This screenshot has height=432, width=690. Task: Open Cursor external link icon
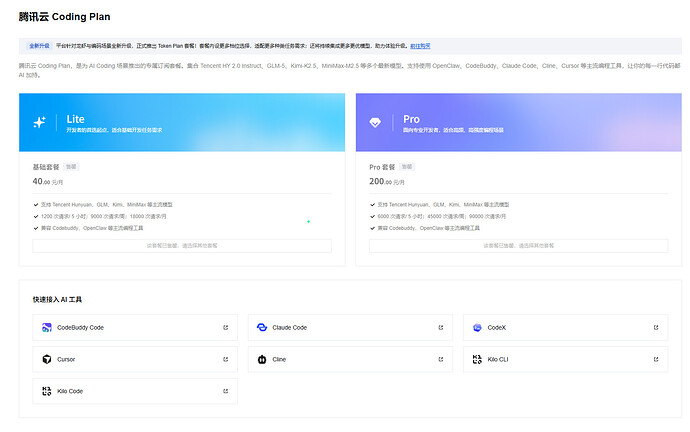225,359
